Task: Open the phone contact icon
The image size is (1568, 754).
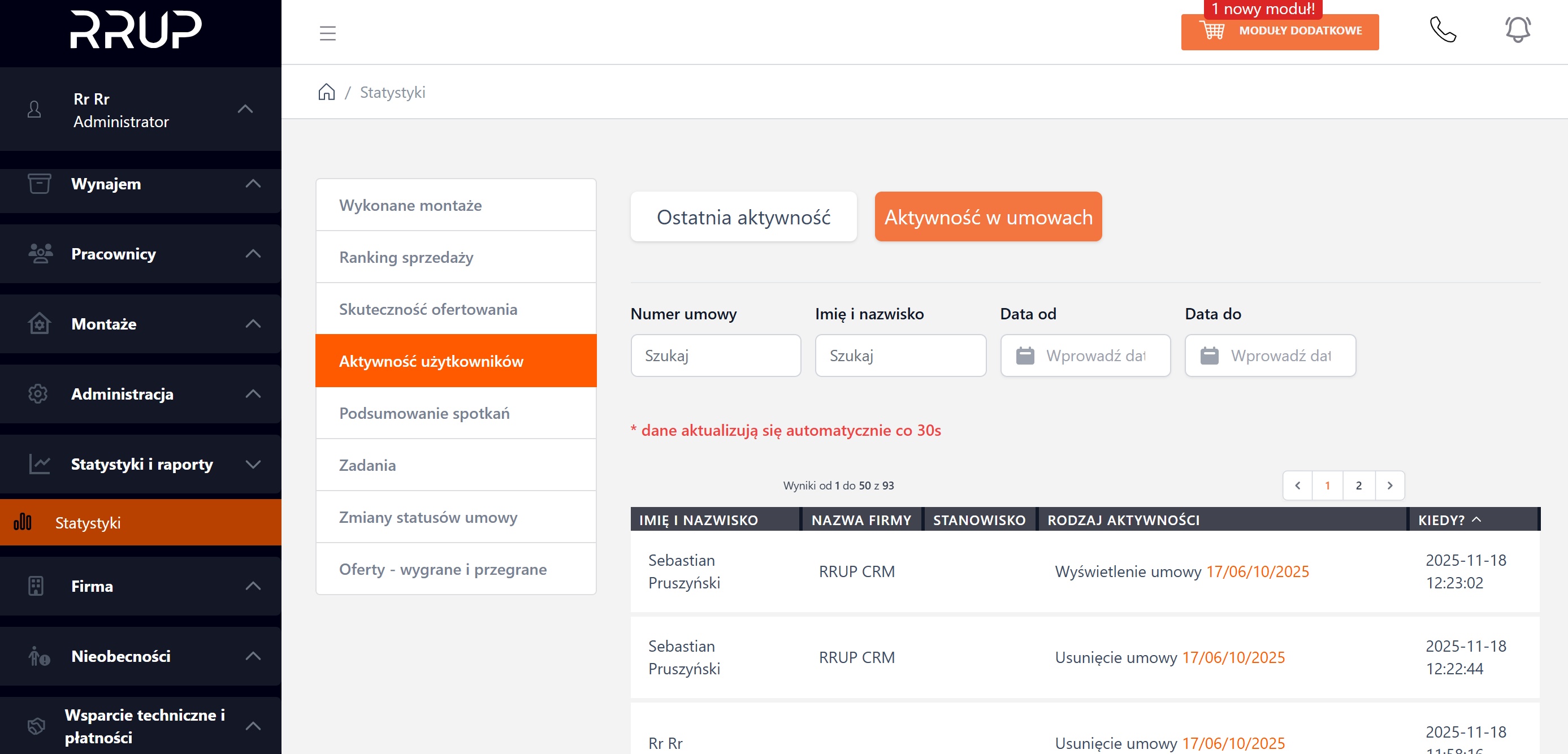Action: (x=1442, y=29)
